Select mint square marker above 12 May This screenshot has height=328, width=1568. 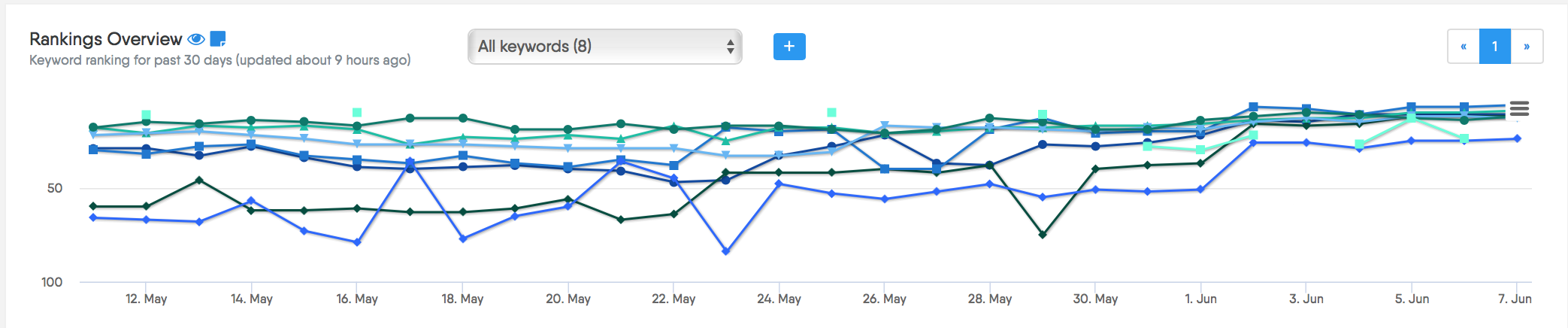click(x=146, y=115)
